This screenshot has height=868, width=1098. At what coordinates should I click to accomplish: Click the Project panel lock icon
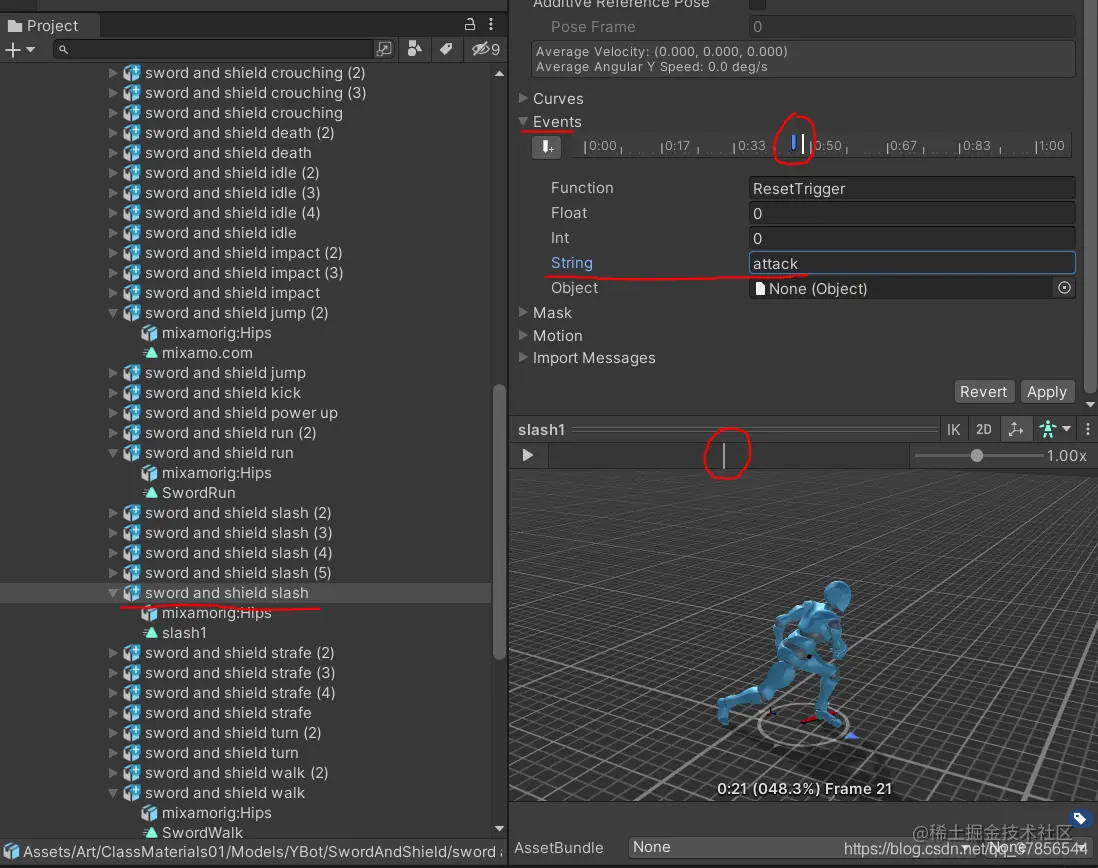tap(470, 24)
